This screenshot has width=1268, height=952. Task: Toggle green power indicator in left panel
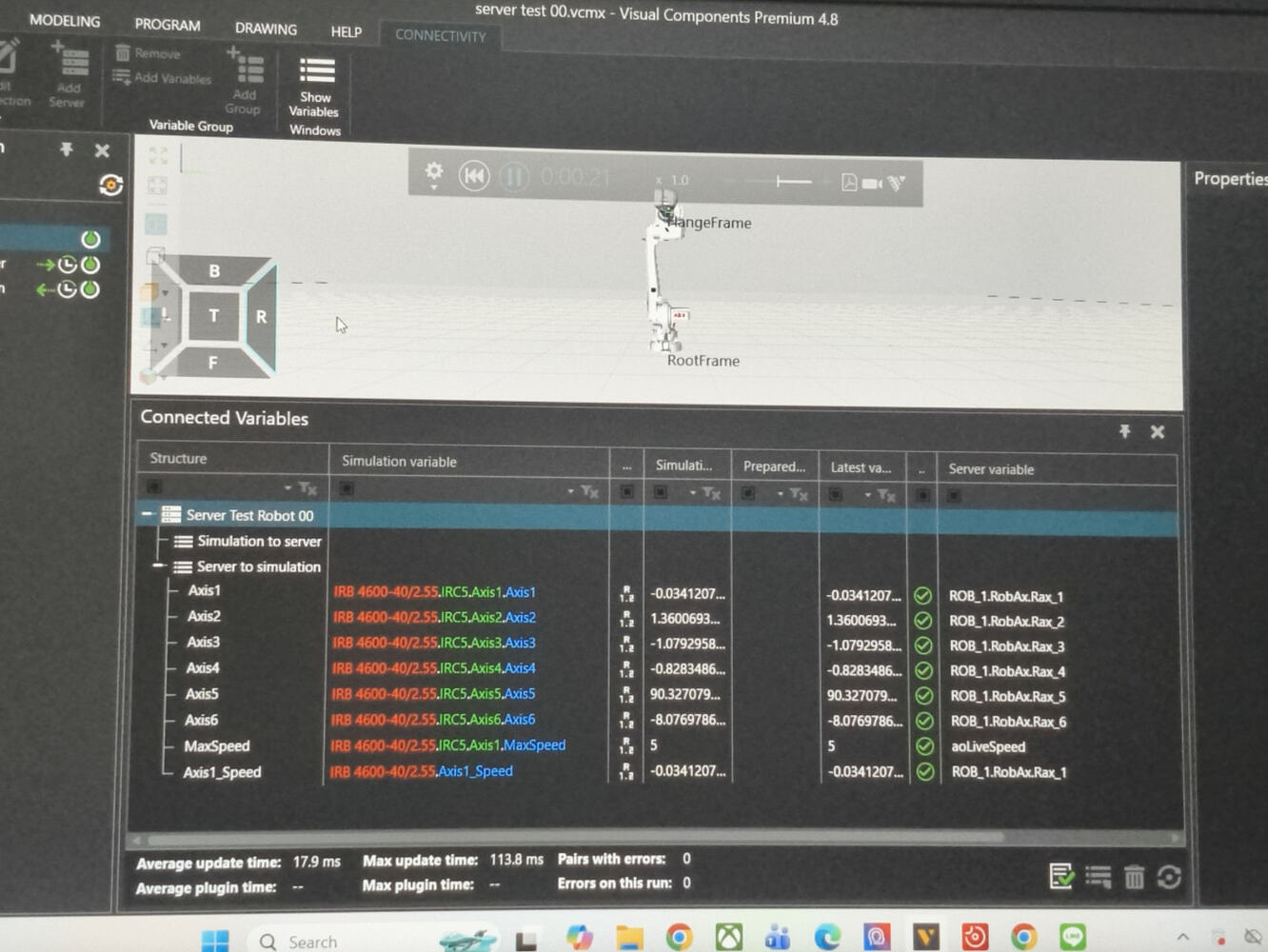[x=90, y=239]
